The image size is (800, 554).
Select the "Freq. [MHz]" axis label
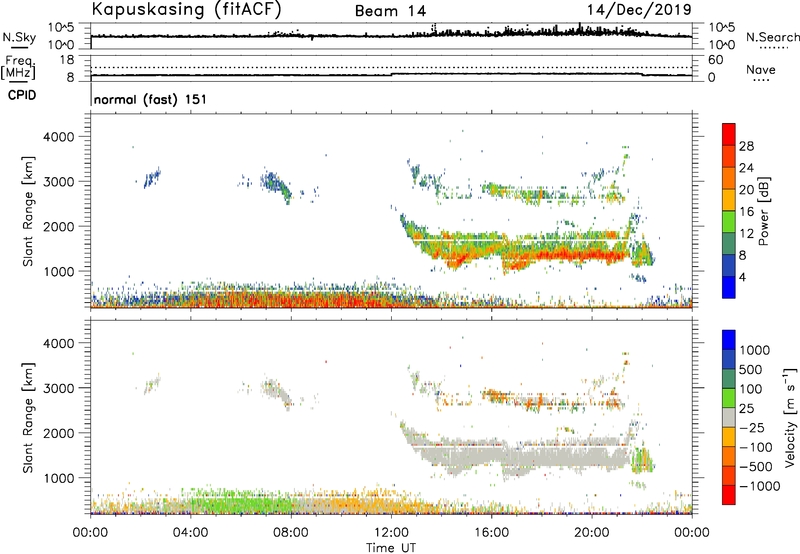[18, 68]
